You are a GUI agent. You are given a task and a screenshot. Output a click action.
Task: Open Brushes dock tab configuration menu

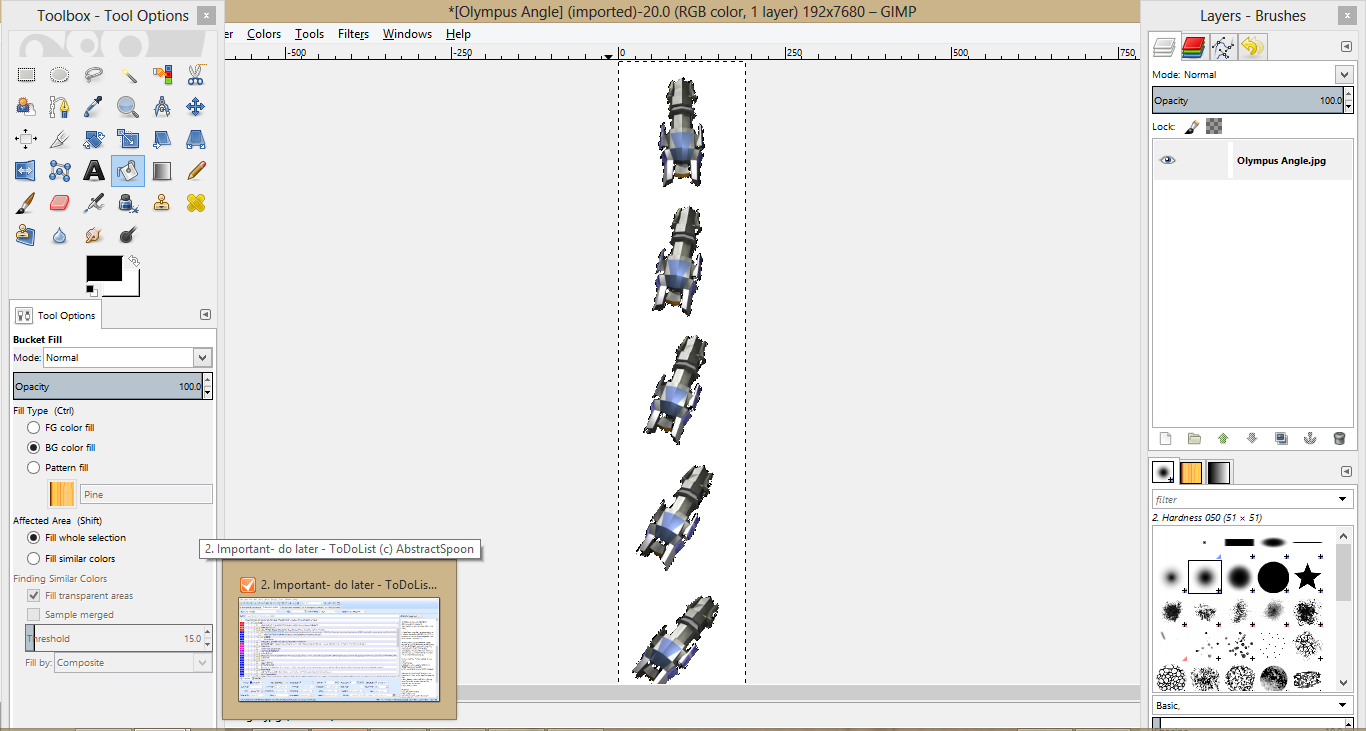pyautogui.click(x=1346, y=471)
